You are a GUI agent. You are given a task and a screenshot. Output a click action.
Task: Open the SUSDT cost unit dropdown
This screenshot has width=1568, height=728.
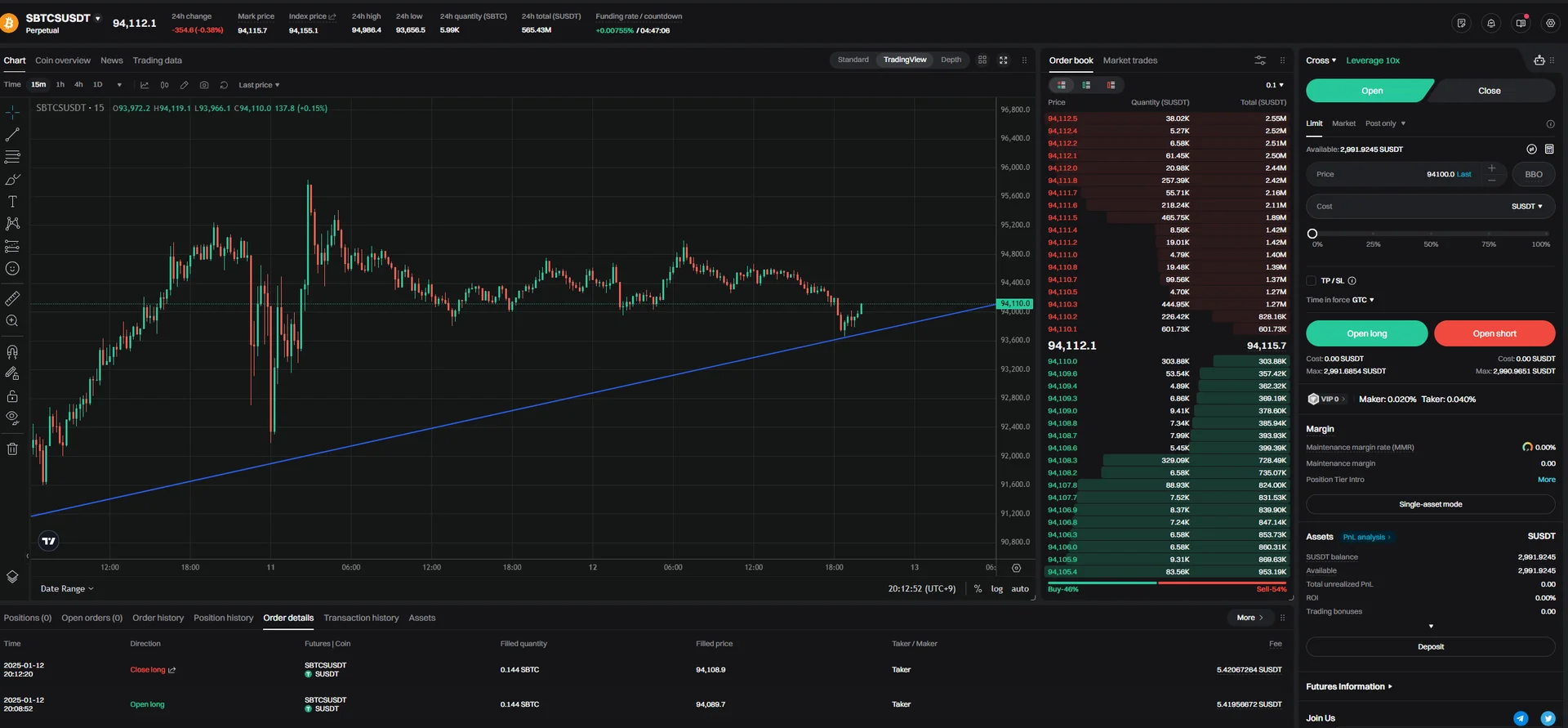coord(1526,207)
